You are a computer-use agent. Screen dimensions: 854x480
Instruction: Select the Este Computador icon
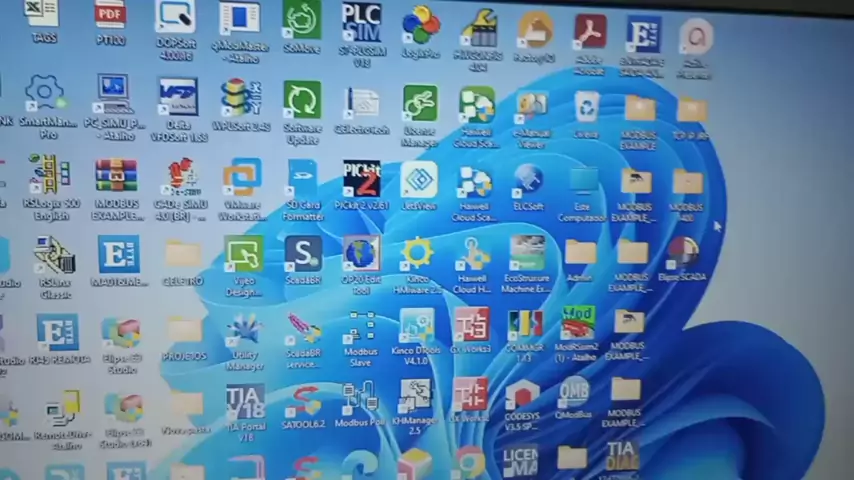tap(582, 185)
